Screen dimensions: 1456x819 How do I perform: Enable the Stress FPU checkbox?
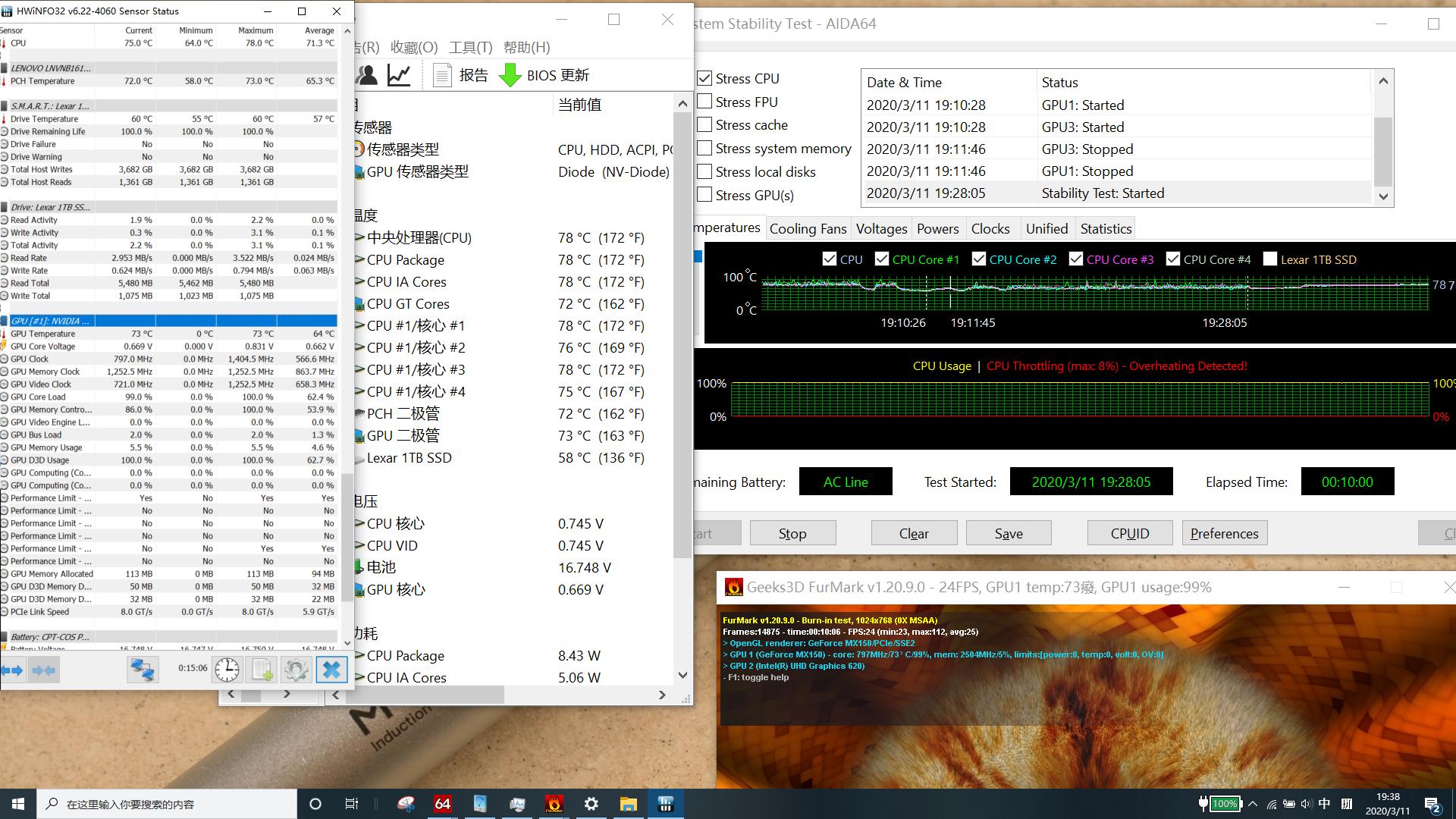click(x=704, y=102)
